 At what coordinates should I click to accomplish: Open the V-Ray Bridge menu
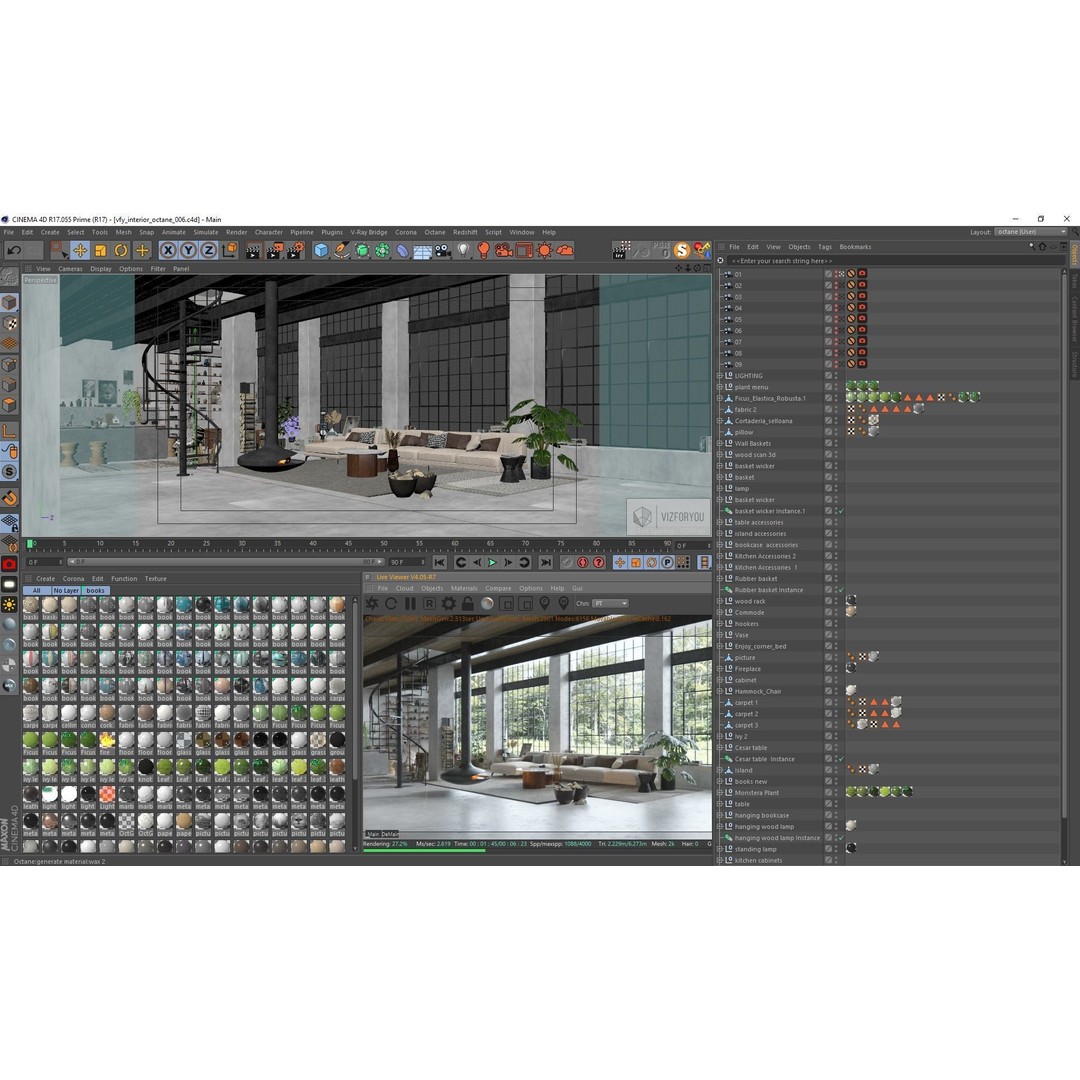[x=368, y=232]
